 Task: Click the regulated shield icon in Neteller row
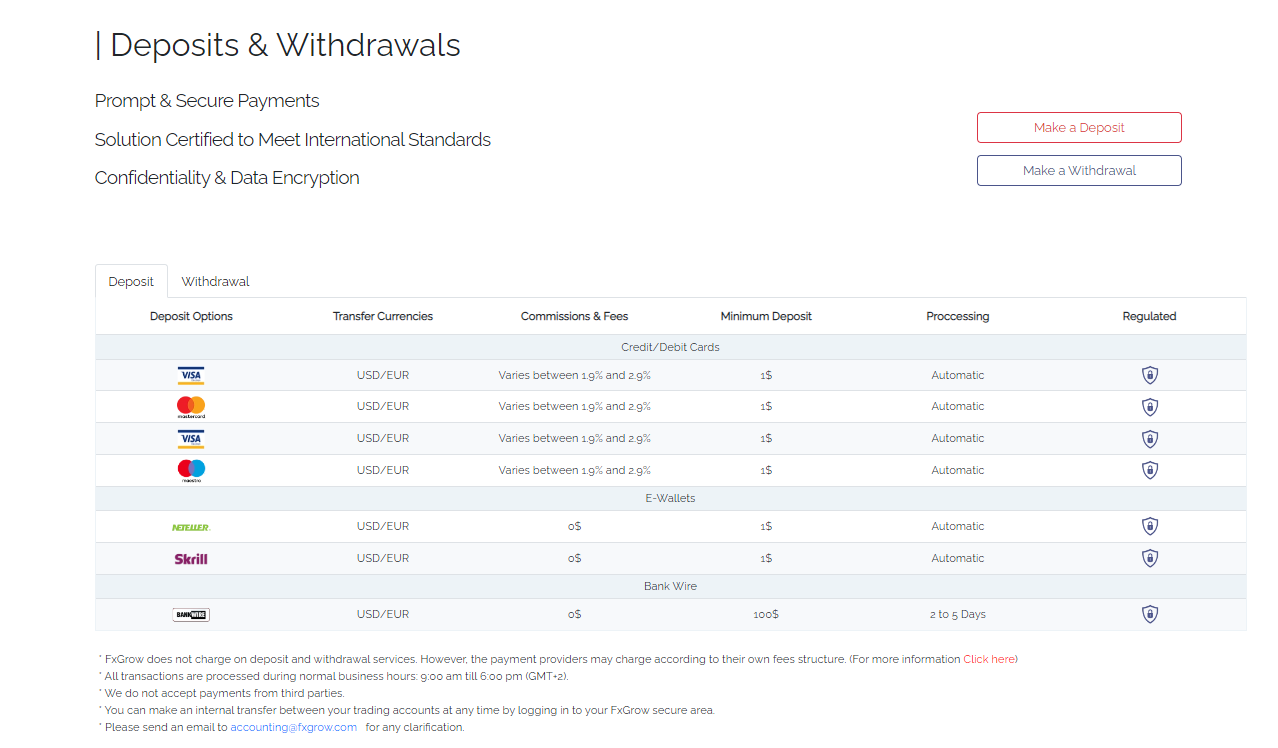[1150, 526]
